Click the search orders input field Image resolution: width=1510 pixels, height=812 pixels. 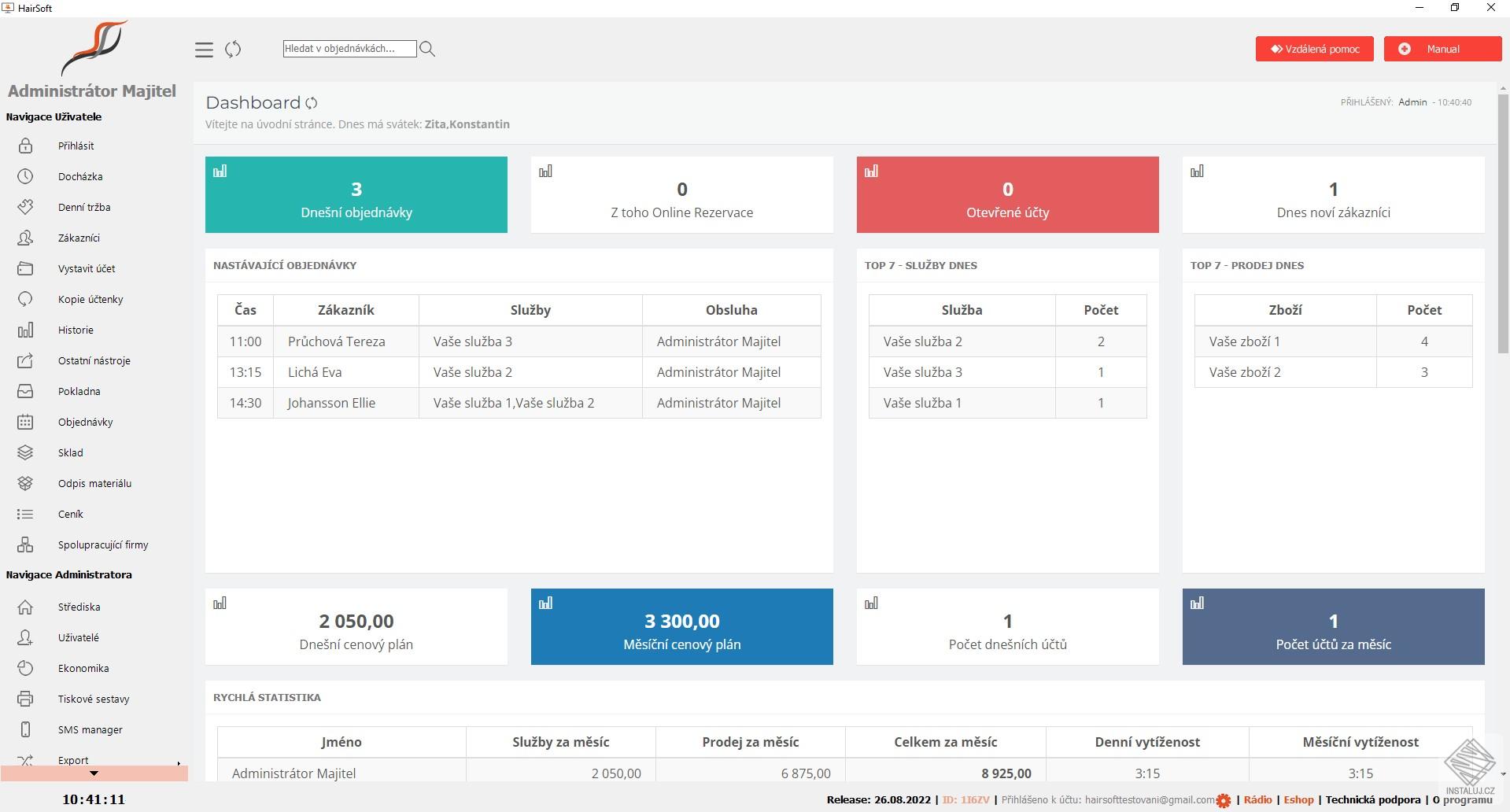tap(350, 49)
